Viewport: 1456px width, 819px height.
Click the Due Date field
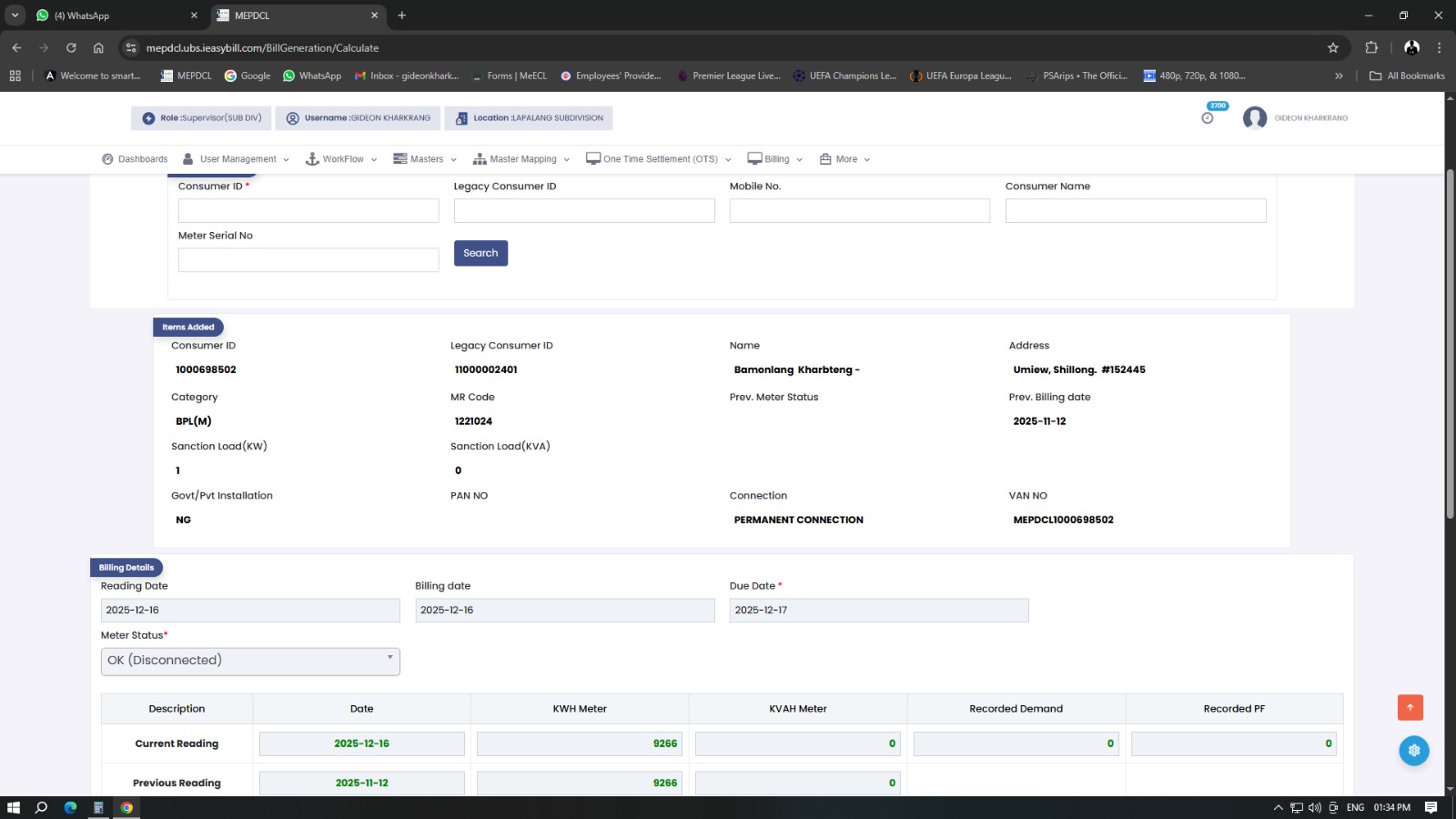tap(878, 611)
